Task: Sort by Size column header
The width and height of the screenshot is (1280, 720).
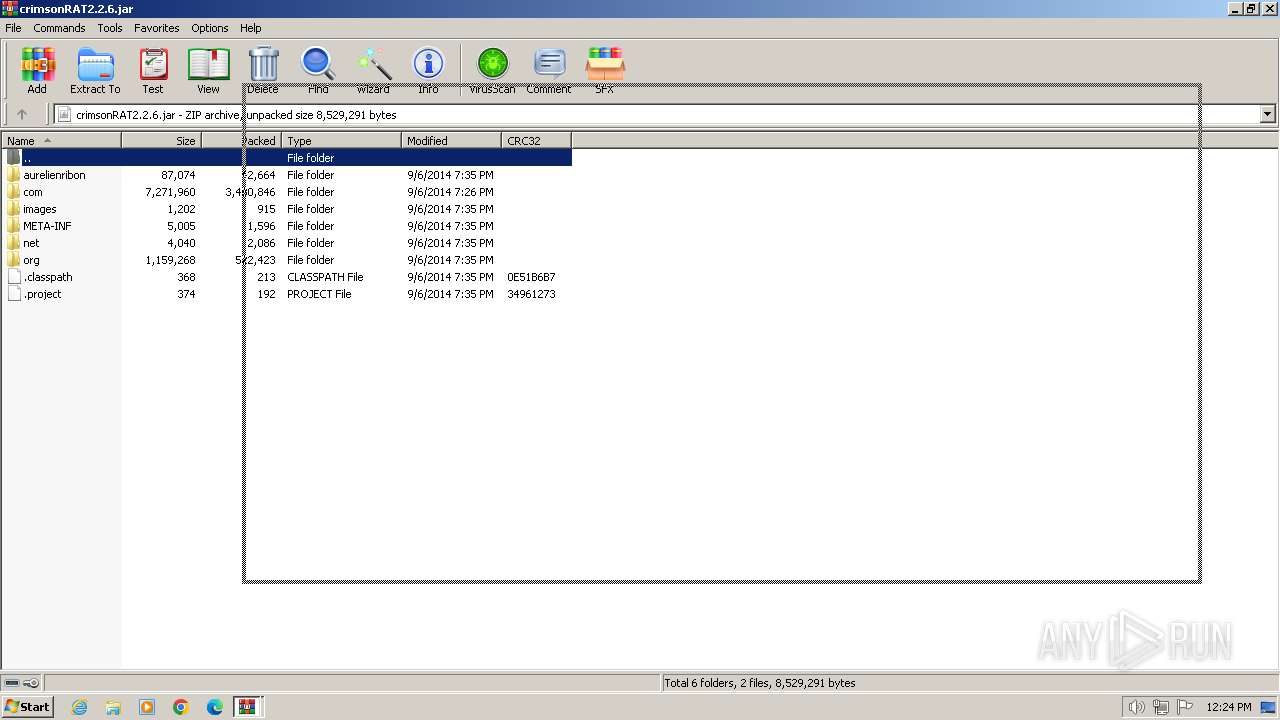Action: [162, 141]
